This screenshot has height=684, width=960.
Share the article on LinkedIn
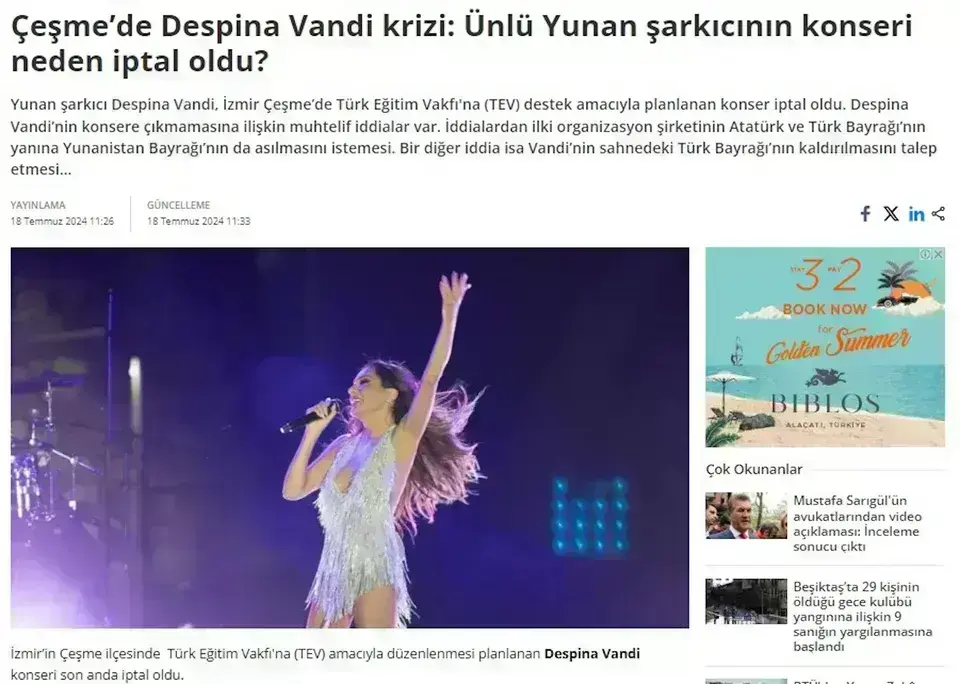(x=917, y=214)
